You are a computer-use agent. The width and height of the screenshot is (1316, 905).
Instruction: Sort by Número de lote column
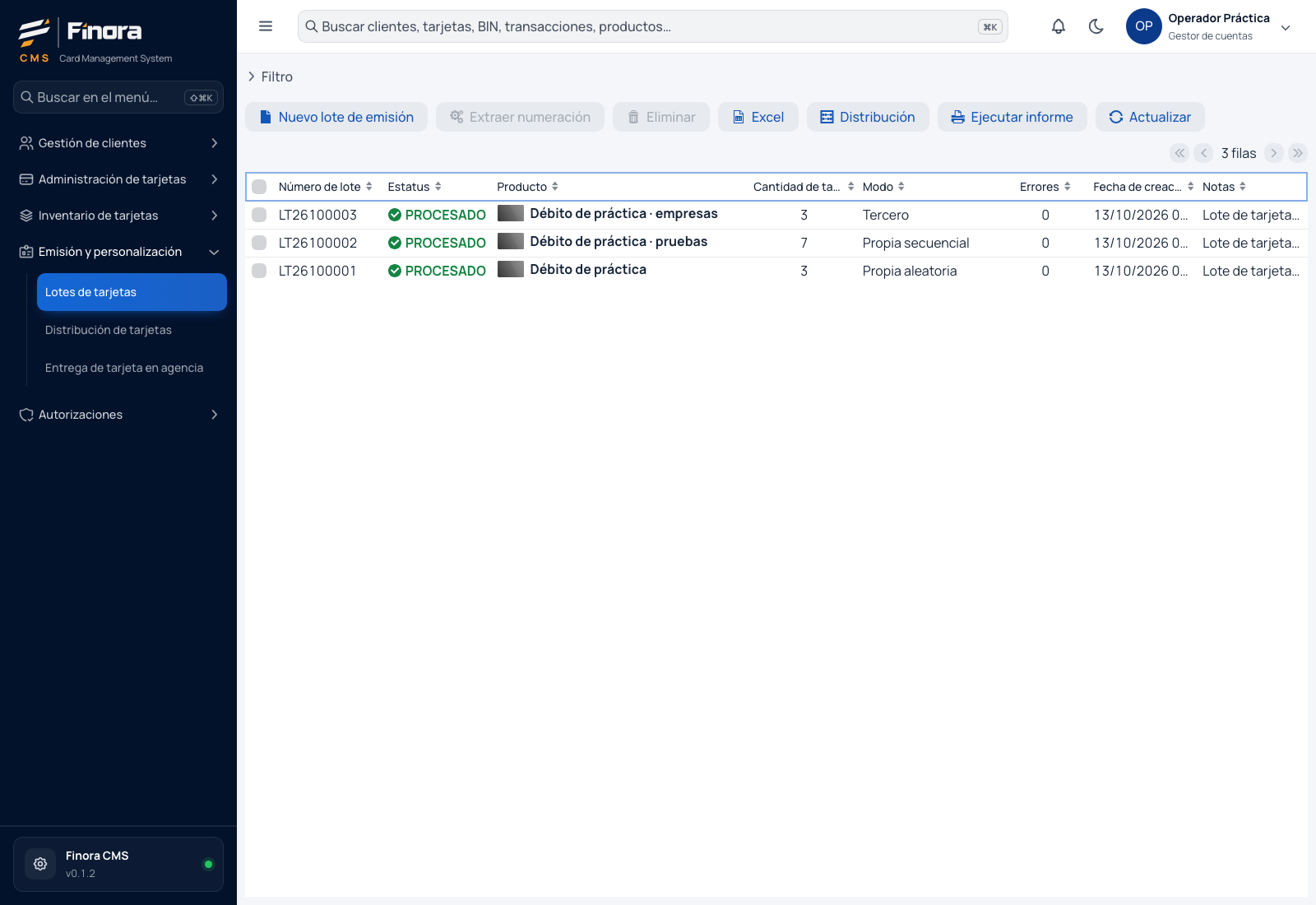pyautogui.click(x=326, y=187)
